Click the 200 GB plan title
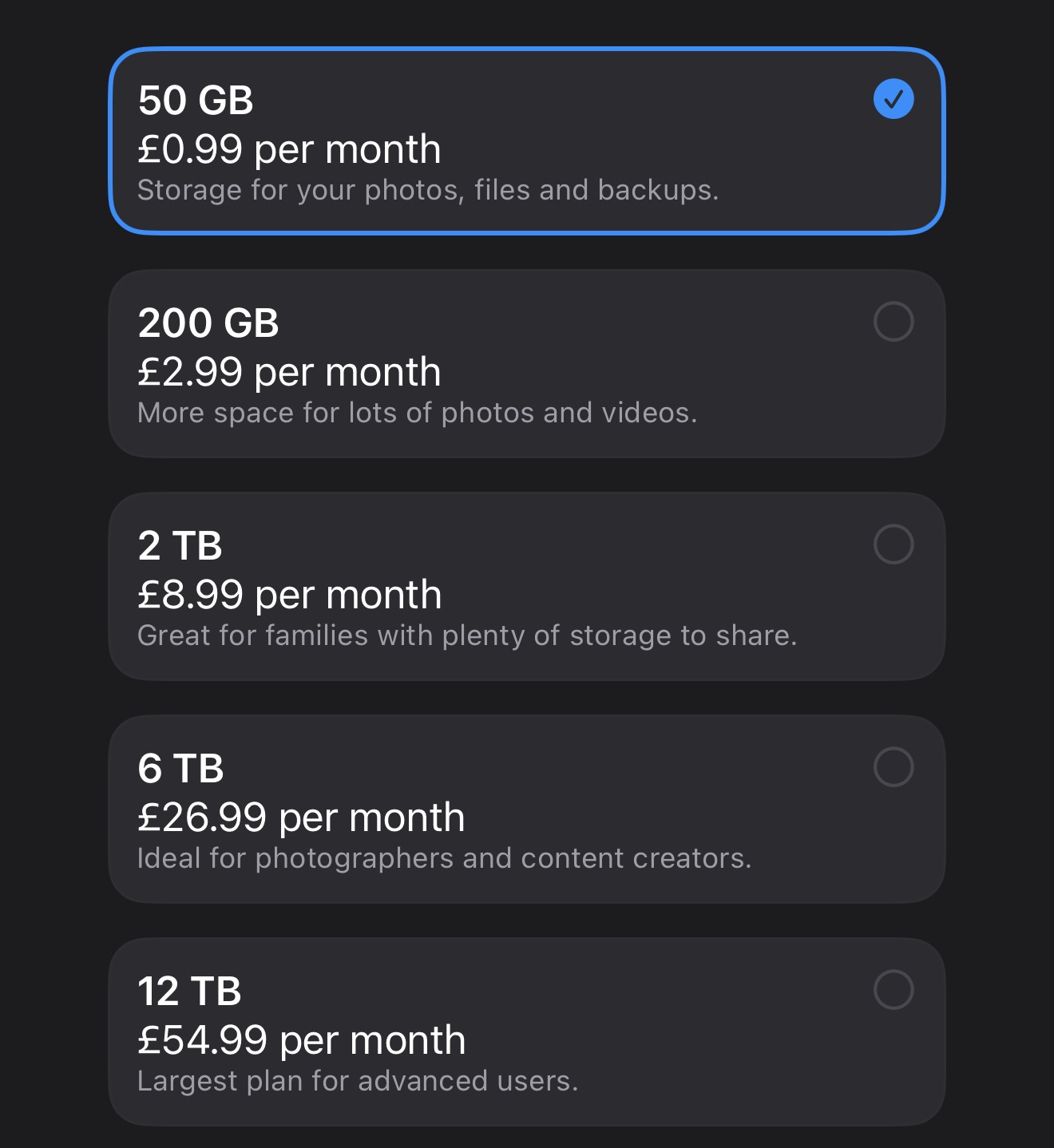 [208, 323]
